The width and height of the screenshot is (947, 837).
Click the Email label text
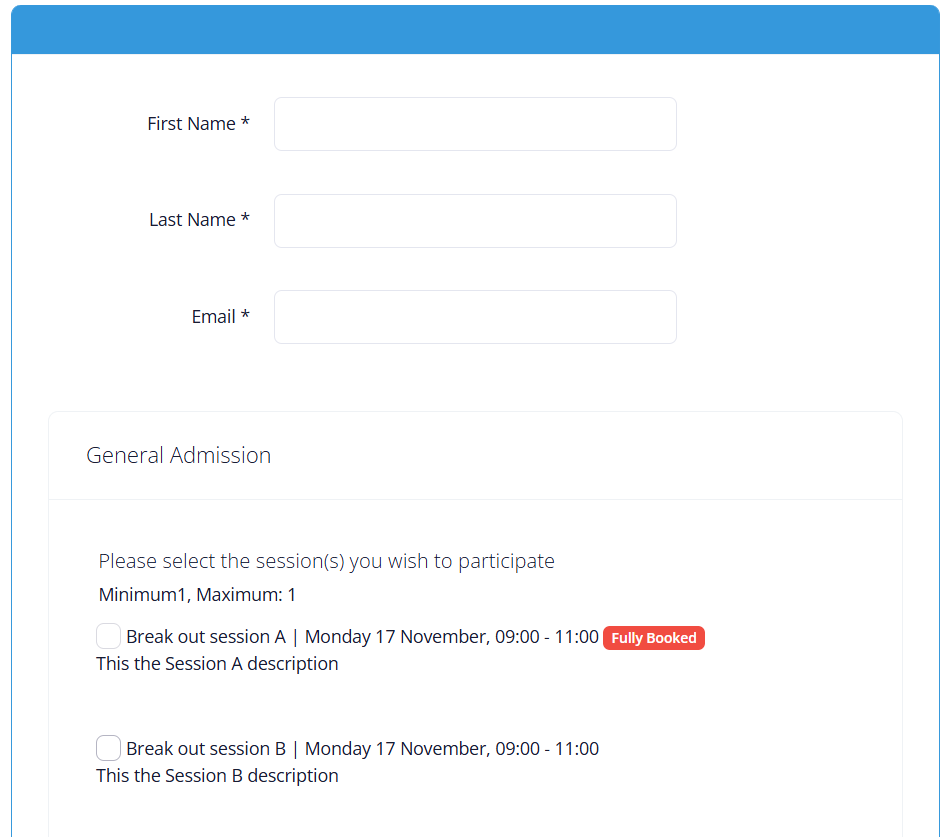pos(213,317)
